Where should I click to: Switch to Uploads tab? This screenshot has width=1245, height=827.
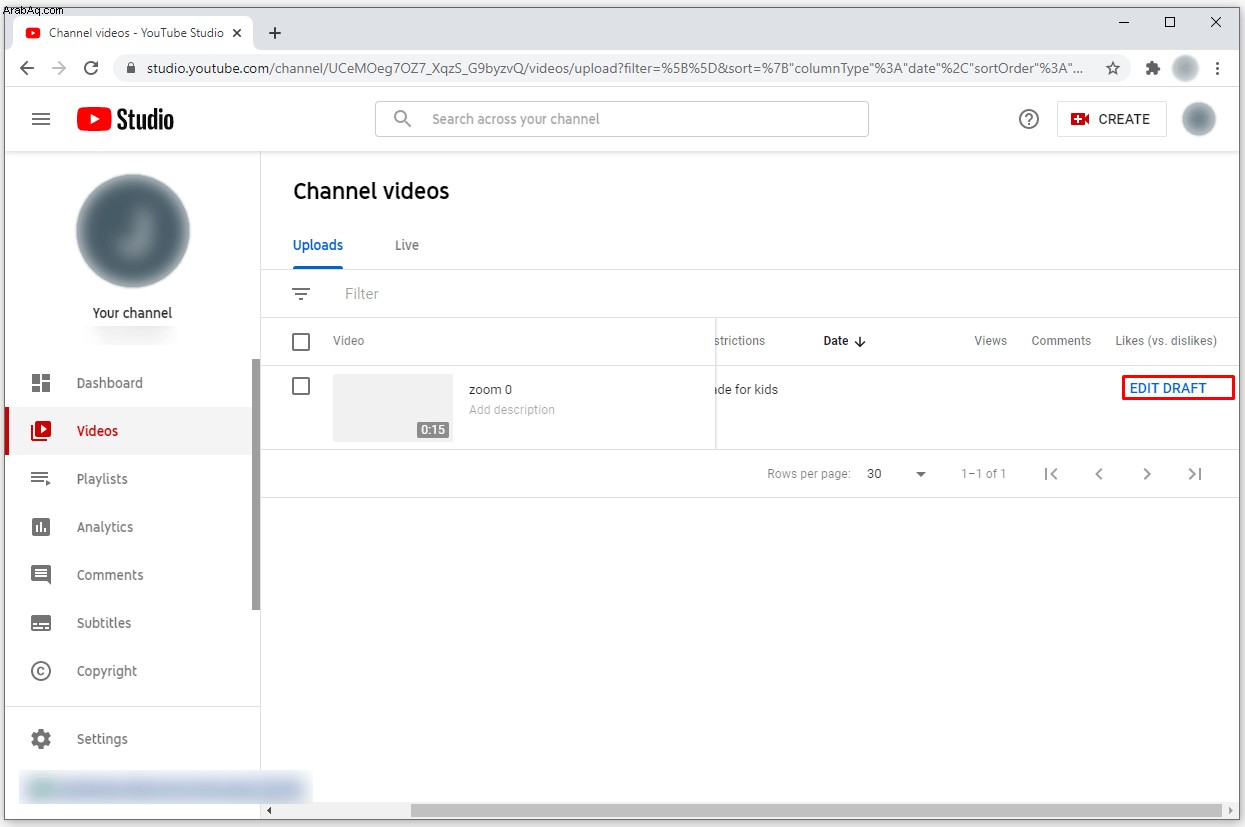click(318, 245)
